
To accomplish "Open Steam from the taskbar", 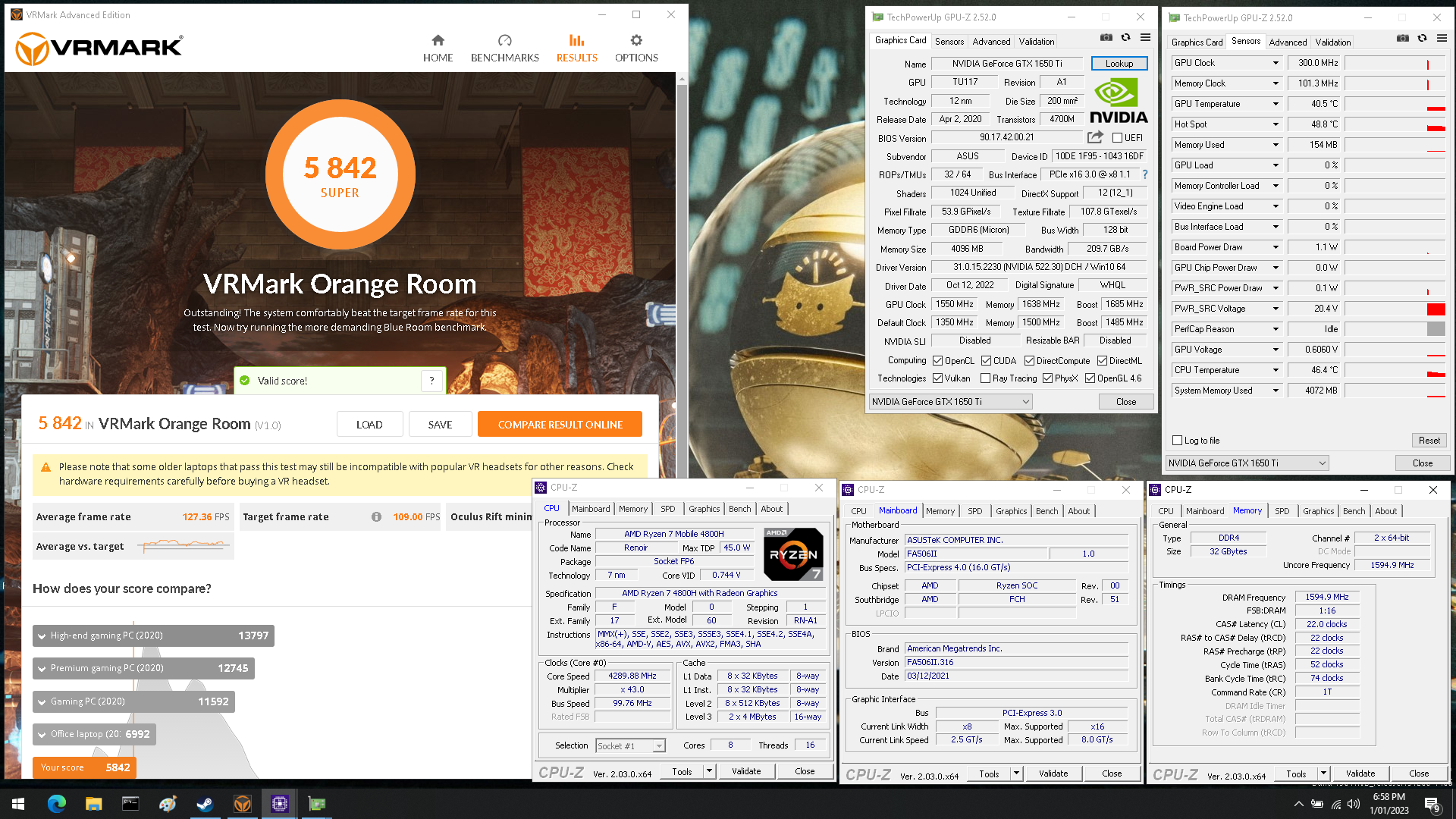I will (205, 804).
